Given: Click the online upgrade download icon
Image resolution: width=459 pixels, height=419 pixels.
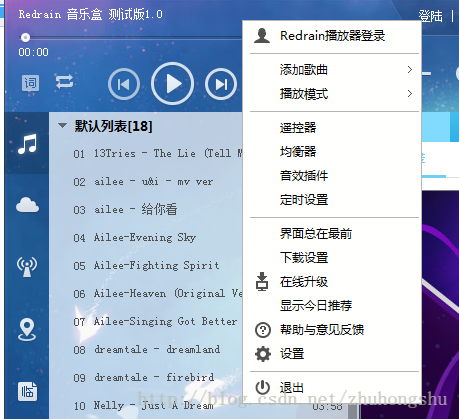Looking at the screenshot, I should coord(262,282).
